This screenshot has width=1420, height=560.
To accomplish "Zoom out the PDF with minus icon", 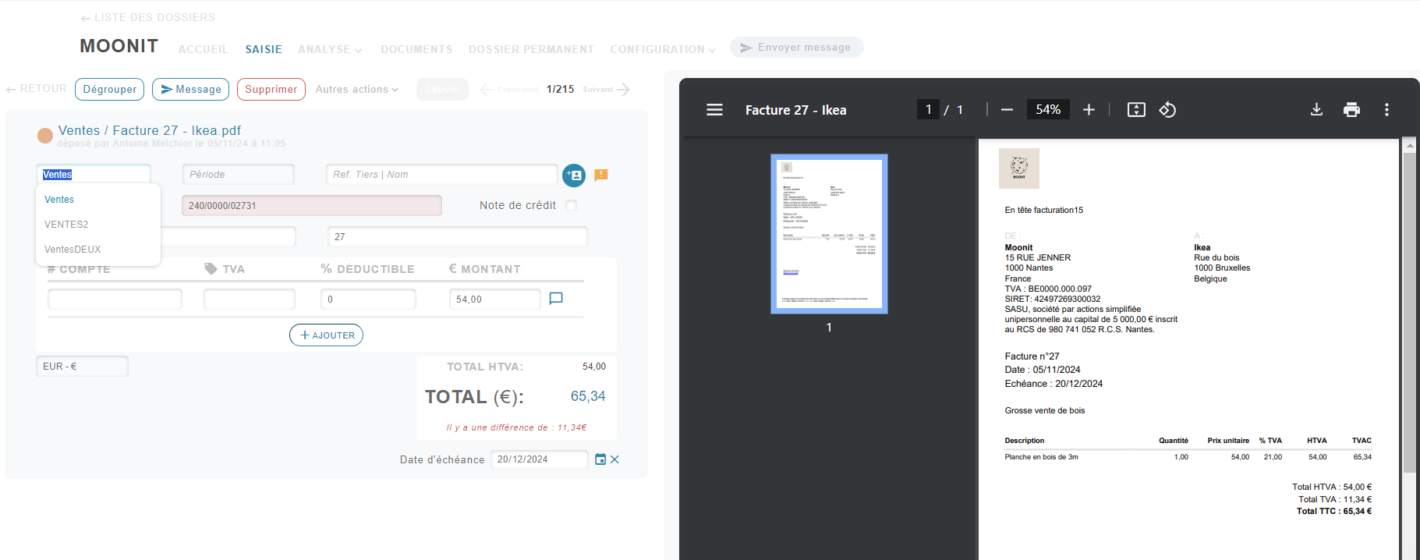I will coord(1007,110).
